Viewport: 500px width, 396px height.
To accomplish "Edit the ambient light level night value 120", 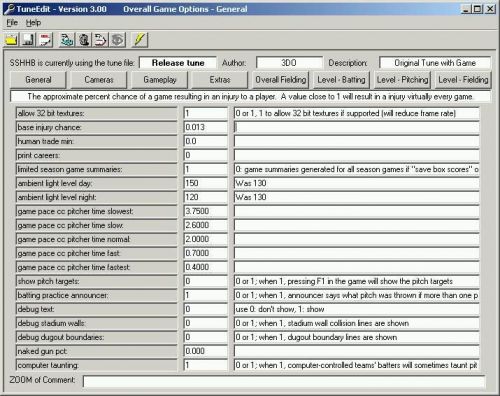I will click(205, 197).
